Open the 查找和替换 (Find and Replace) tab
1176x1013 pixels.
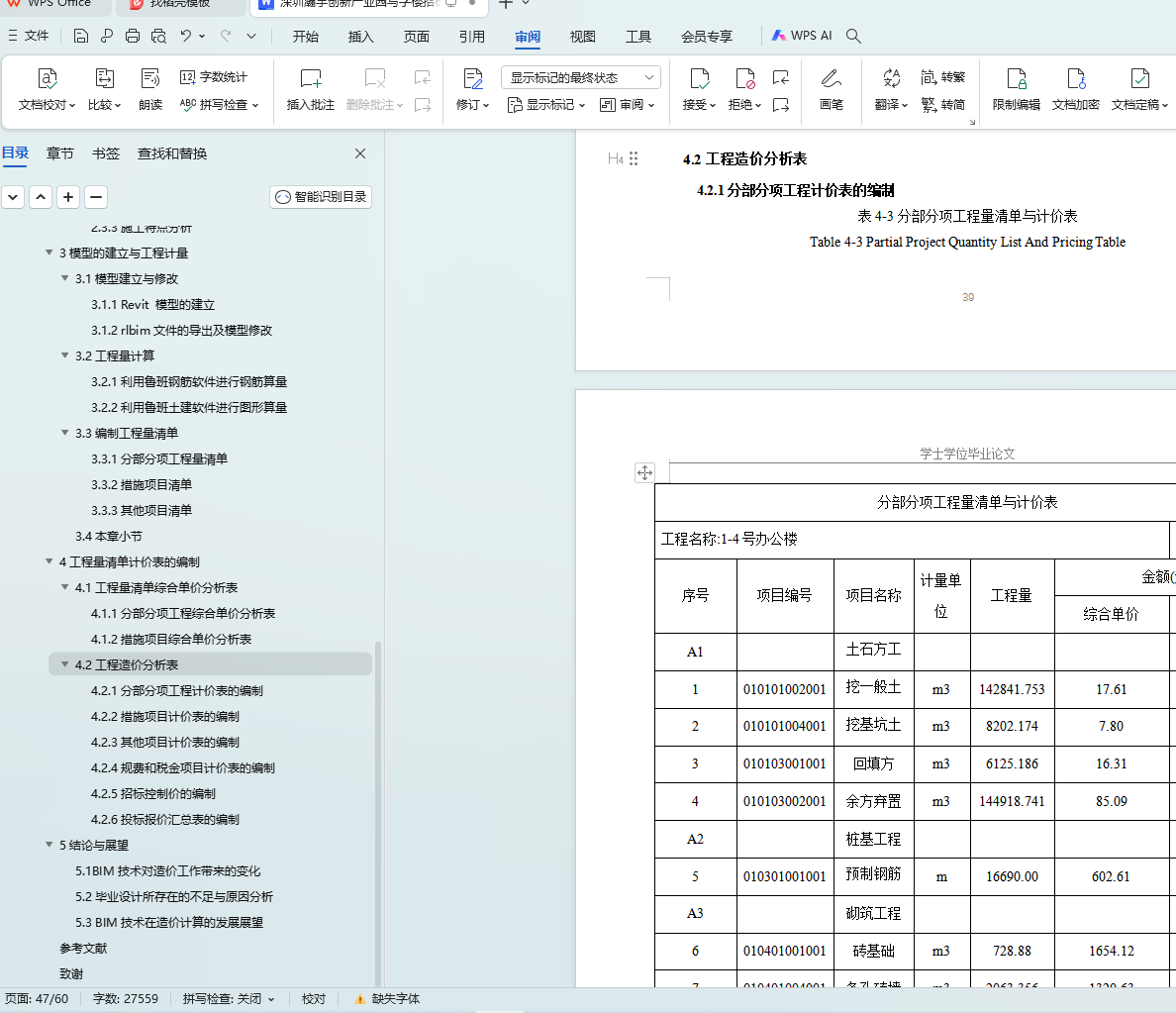pos(172,153)
